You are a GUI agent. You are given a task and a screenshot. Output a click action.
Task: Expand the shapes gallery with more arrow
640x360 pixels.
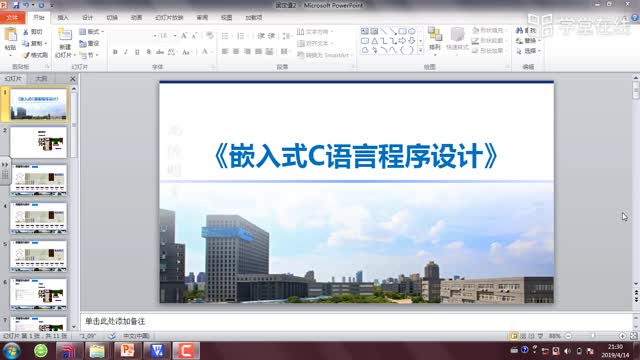(x=420, y=50)
